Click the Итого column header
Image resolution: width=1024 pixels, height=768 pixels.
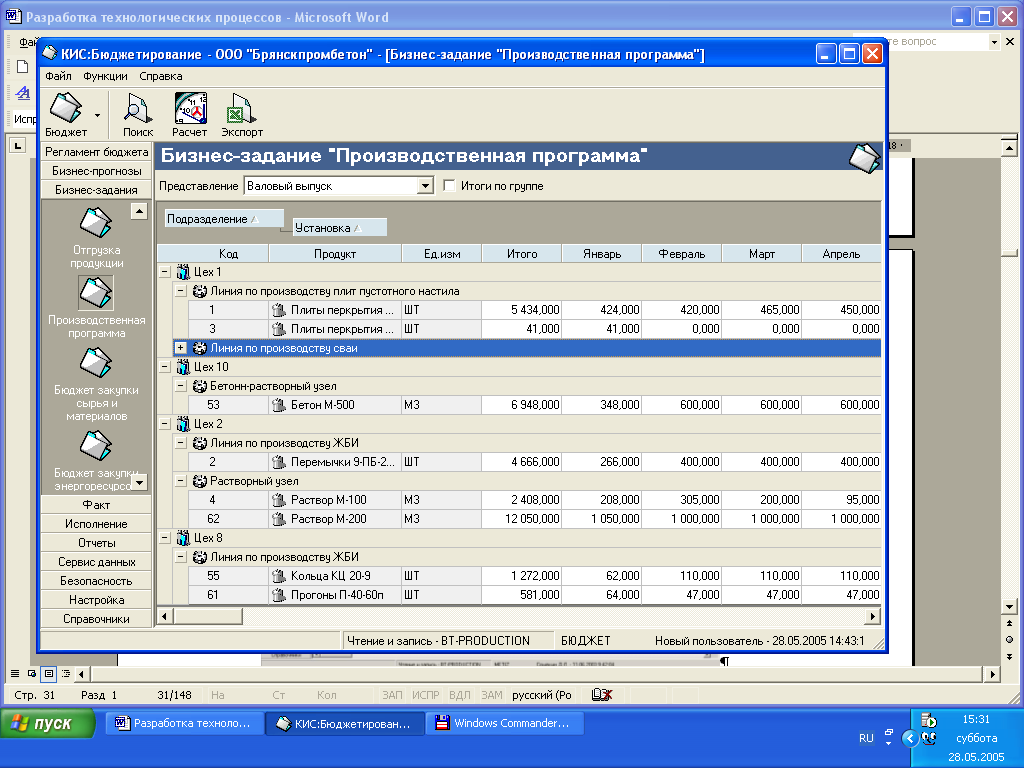pyautogui.click(x=522, y=253)
